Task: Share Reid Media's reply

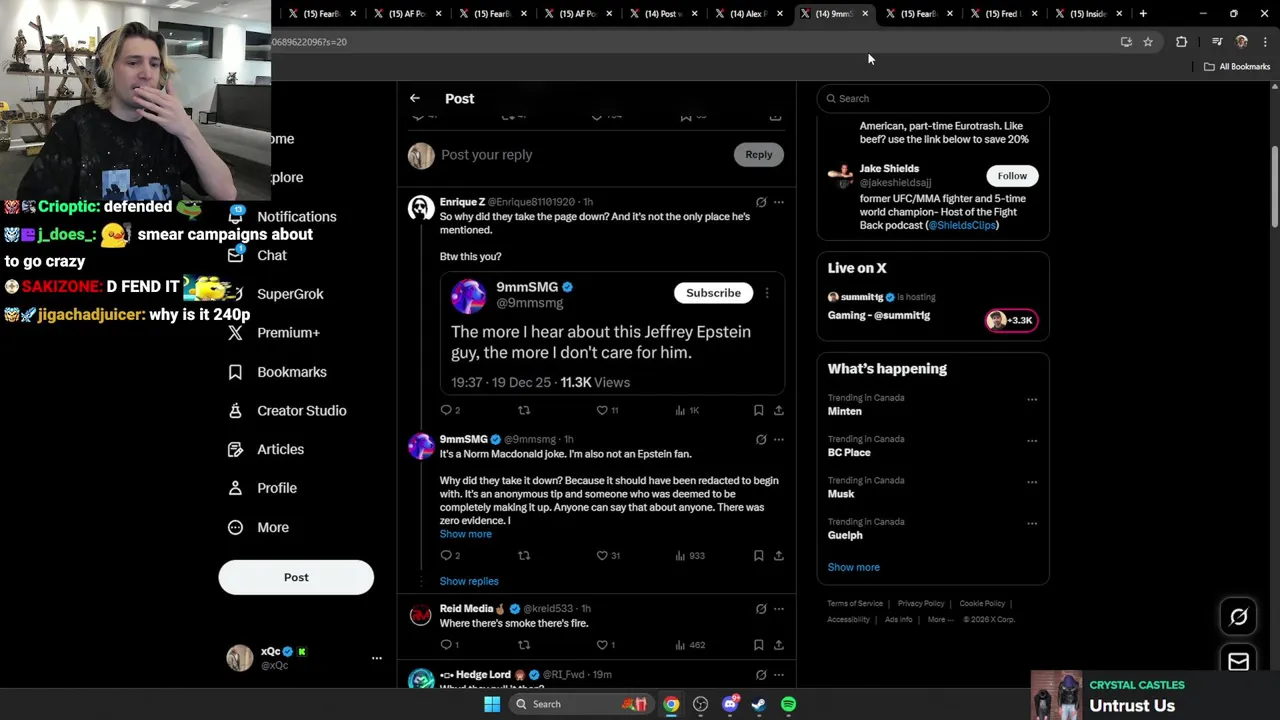Action: [x=779, y=645]
